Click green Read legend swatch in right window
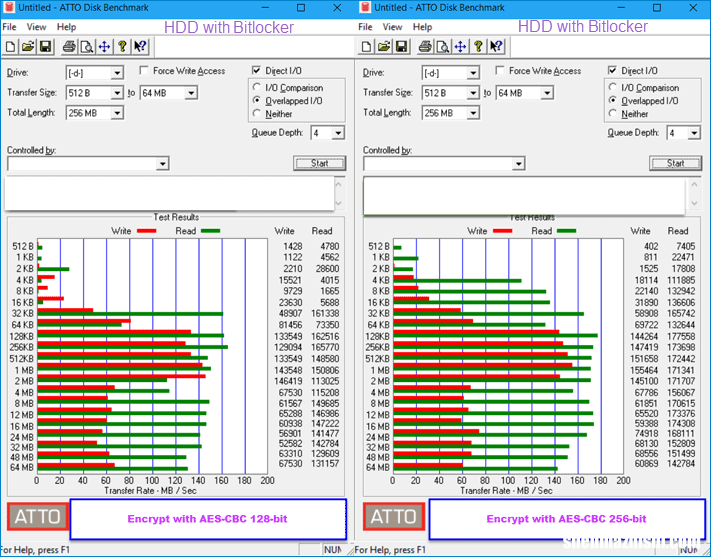This screenshot has height=557, width=711. coord(566,231)
